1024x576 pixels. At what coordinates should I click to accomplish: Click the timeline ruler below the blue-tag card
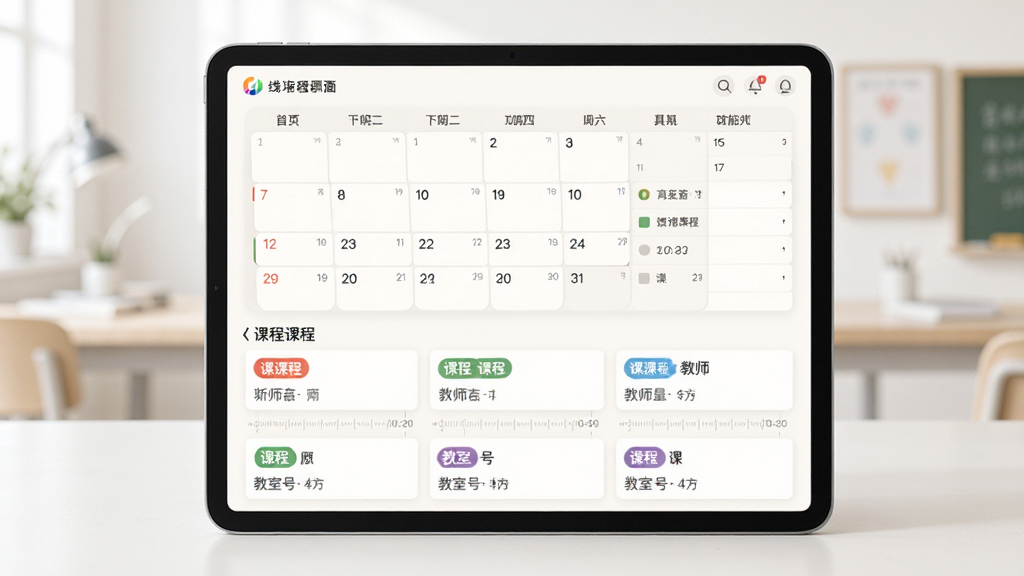(x=703, y=424)
